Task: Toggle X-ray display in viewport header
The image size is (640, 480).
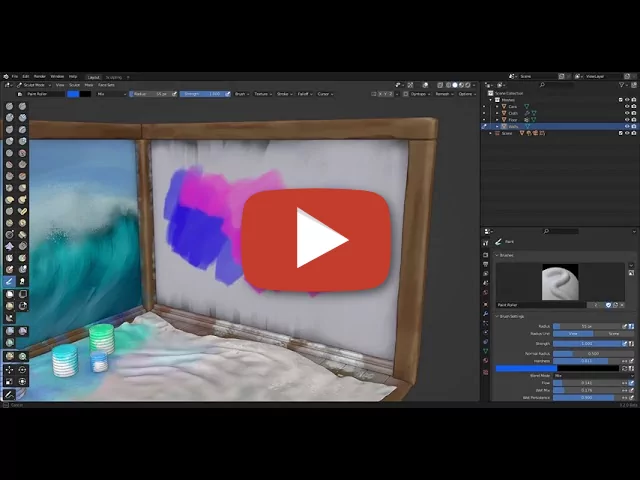Action: (440, 85)
